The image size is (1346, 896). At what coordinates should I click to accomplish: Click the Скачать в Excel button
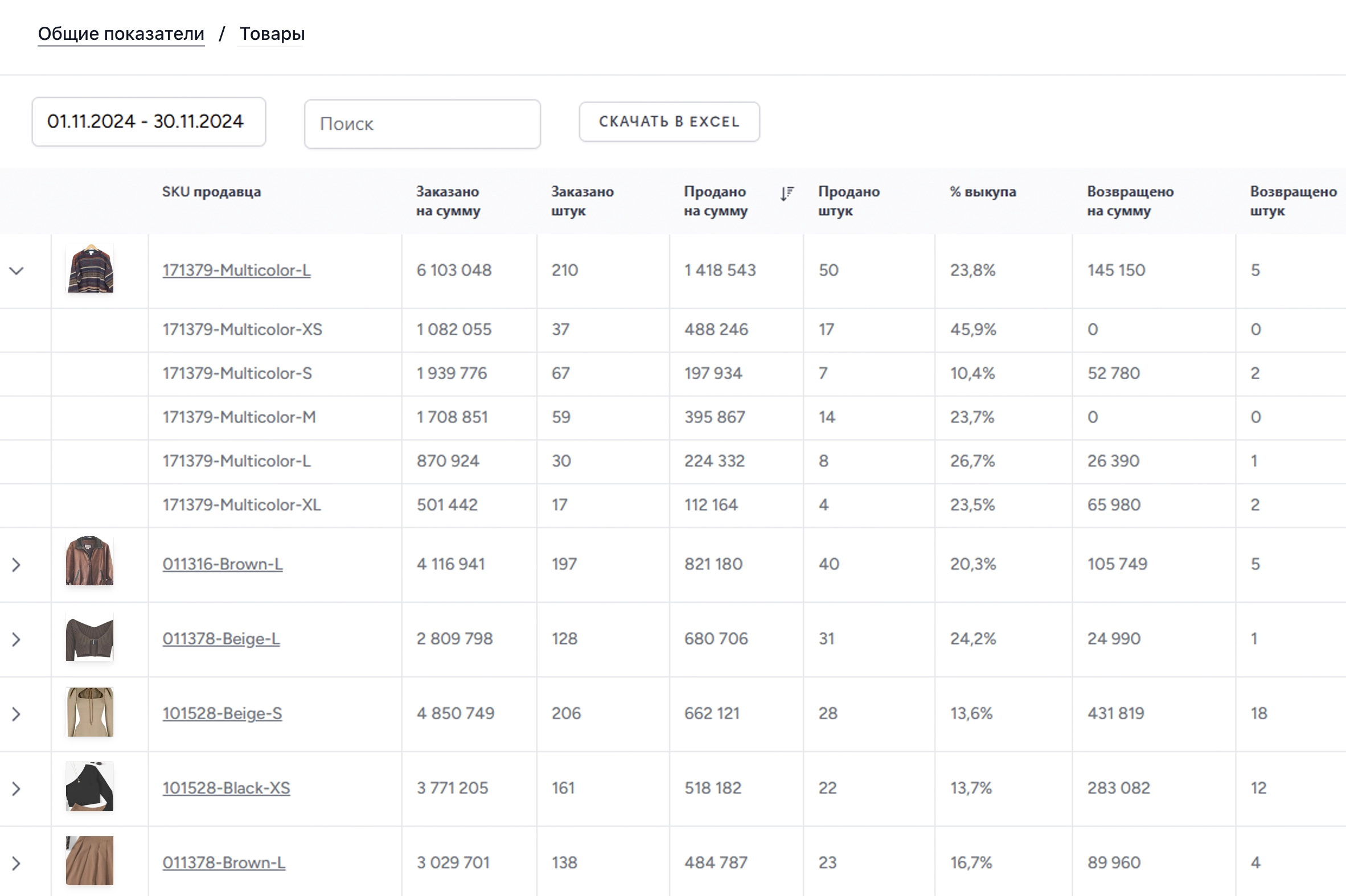669,122
